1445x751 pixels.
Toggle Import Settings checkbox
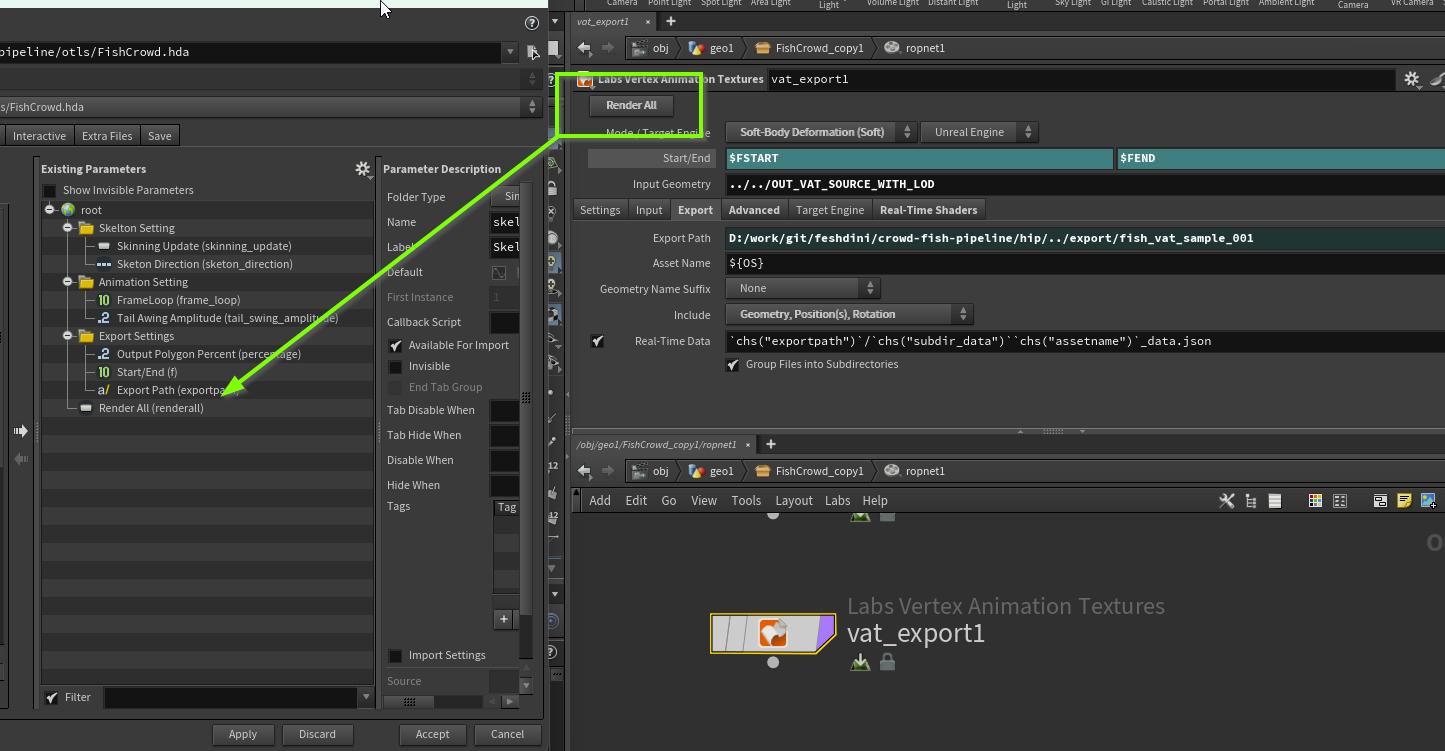395,655
